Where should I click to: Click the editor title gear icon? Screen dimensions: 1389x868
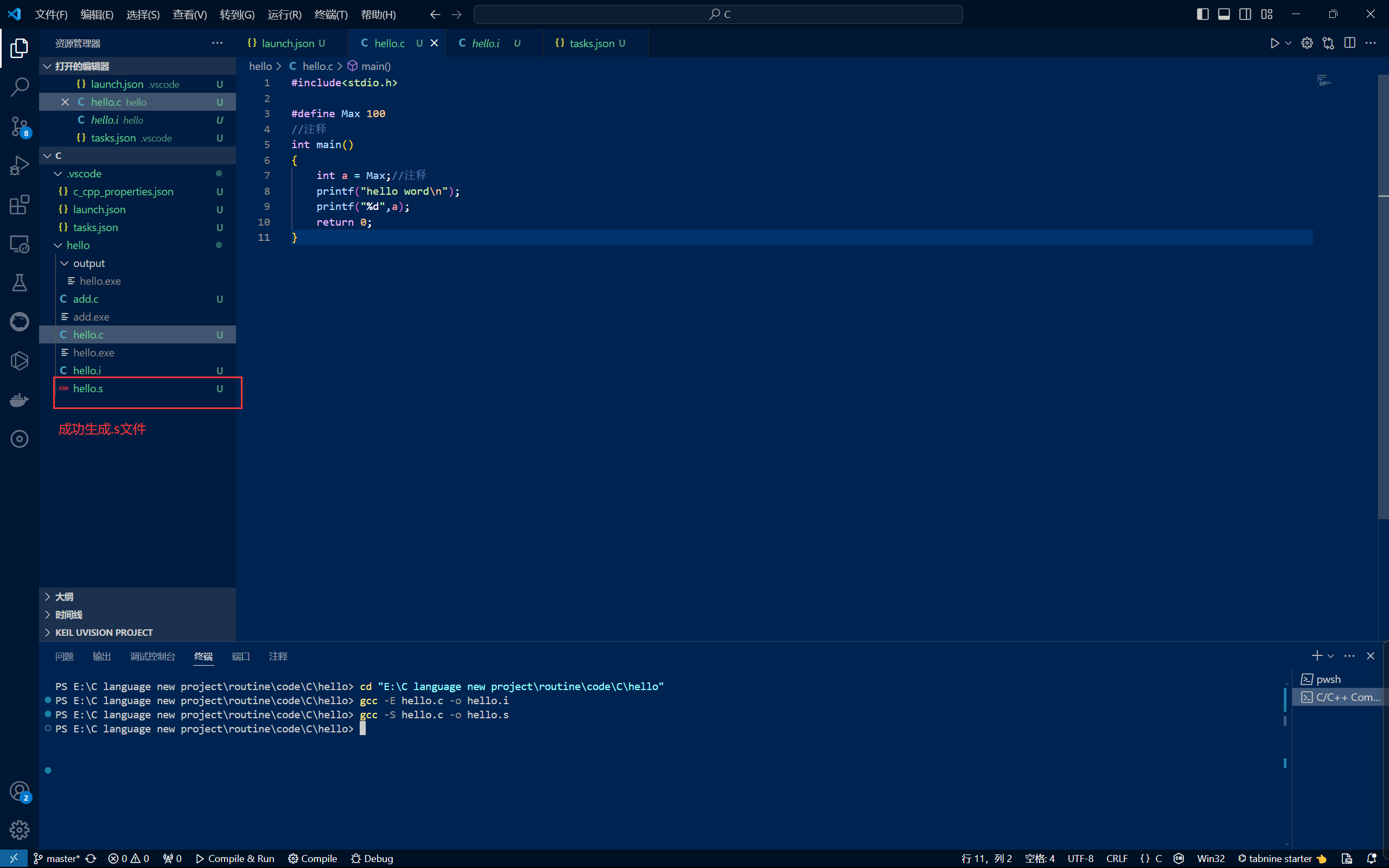[1307, 43]
